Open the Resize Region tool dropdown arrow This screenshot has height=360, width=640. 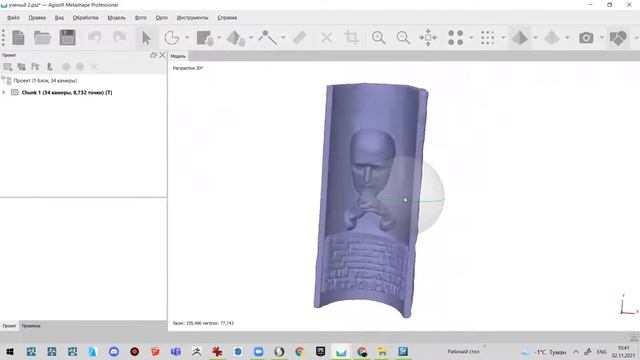(219, 38)
